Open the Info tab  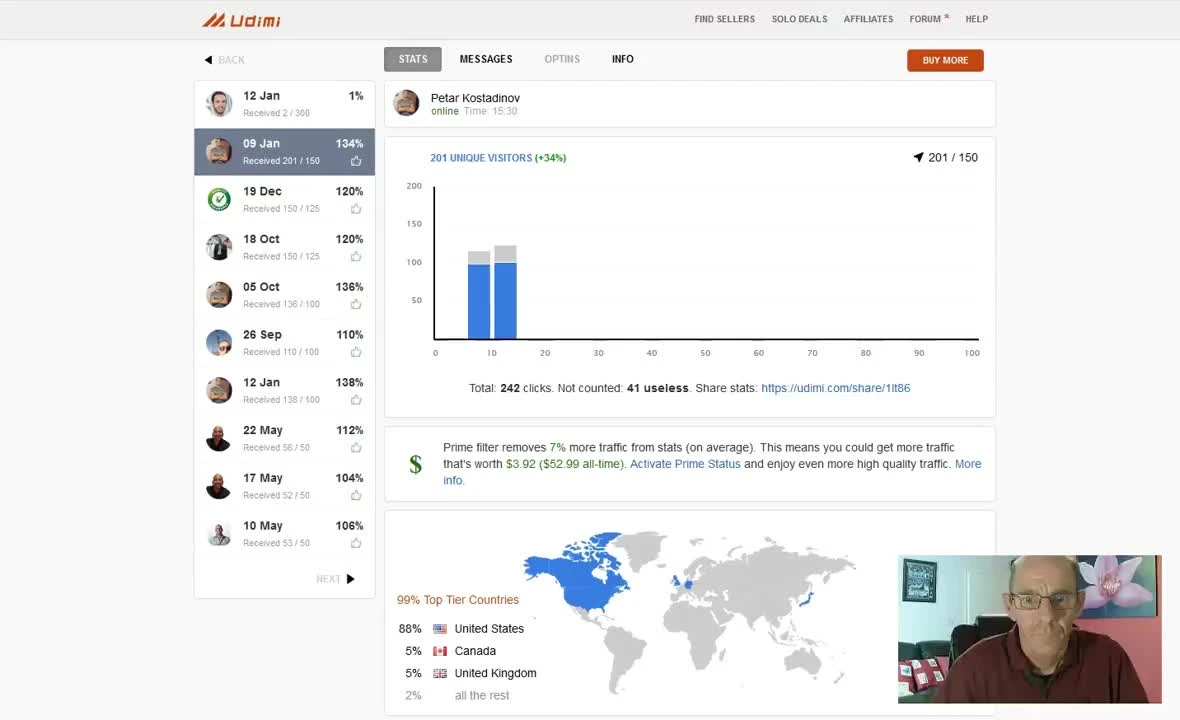pyautogui.click(x=622, y=59)
